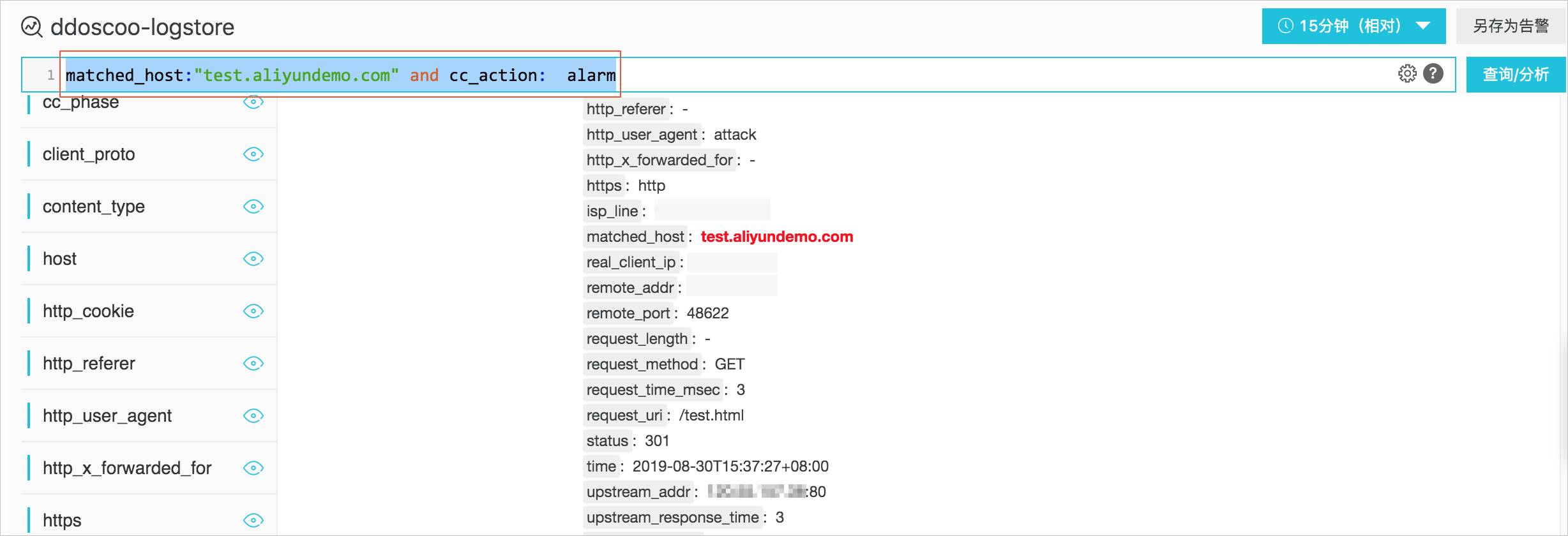
Task: Click the dropdown arrow on time selector
Action: [x=1423, y=26]
